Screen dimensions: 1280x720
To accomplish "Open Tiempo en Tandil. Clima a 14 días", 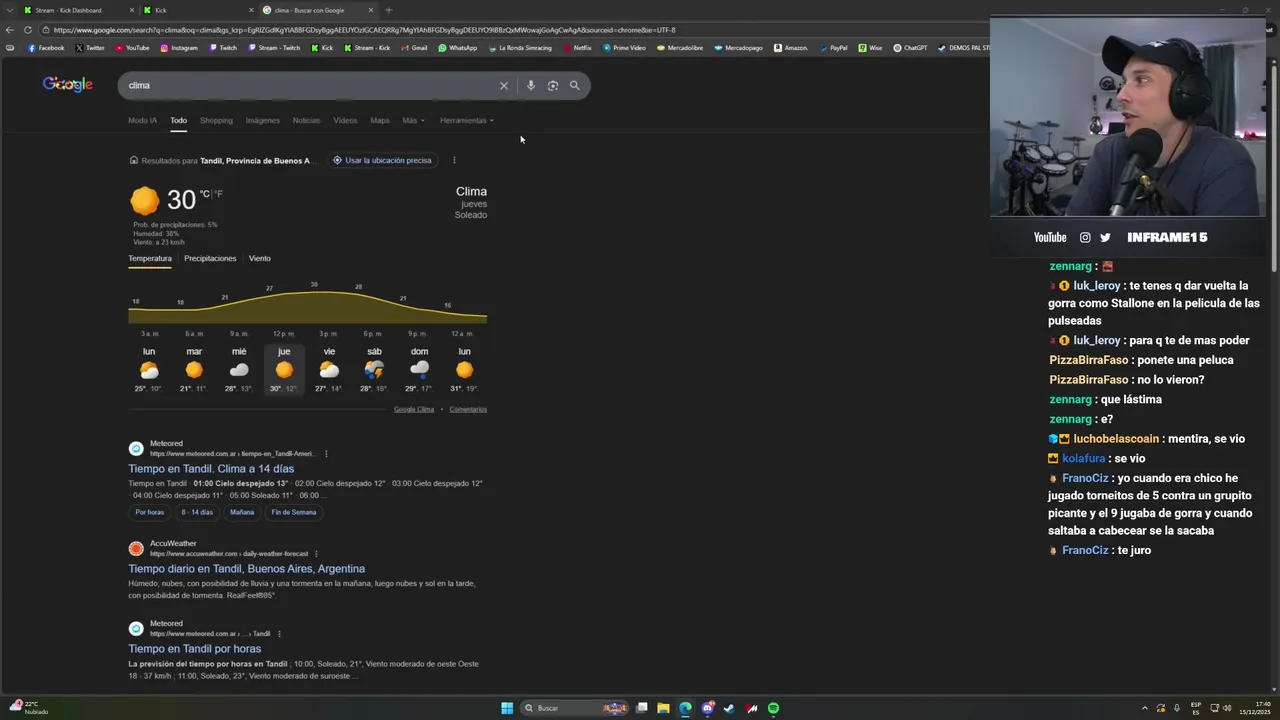I will click(x=211, y=469).
